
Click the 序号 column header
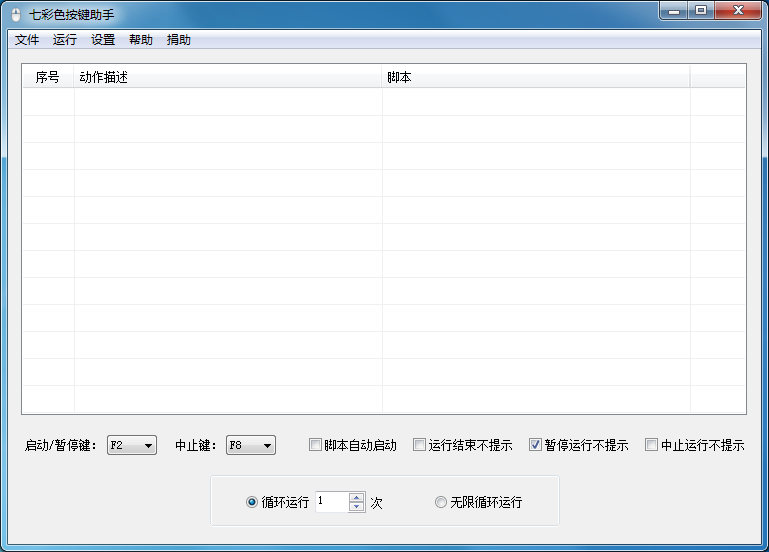pos(48,77)
